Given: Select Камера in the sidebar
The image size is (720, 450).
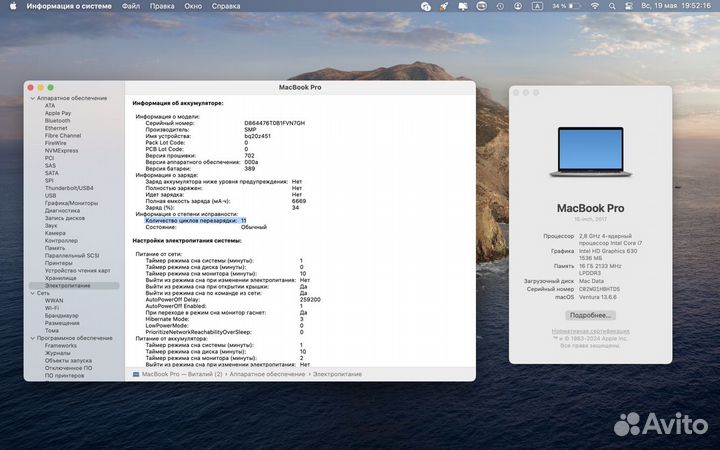Looking at the screenshot, I should coord(55,233).
